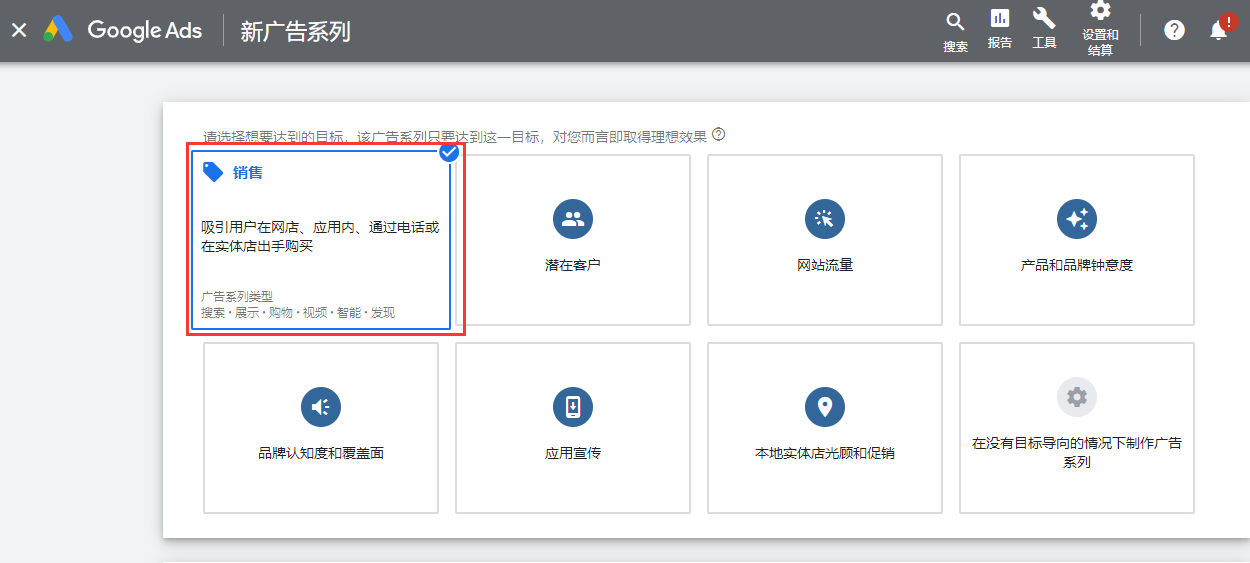Click the help icon beside goal instructions
The width and height of the screenshot is (1250, 563).
click(x=718, y=134)
